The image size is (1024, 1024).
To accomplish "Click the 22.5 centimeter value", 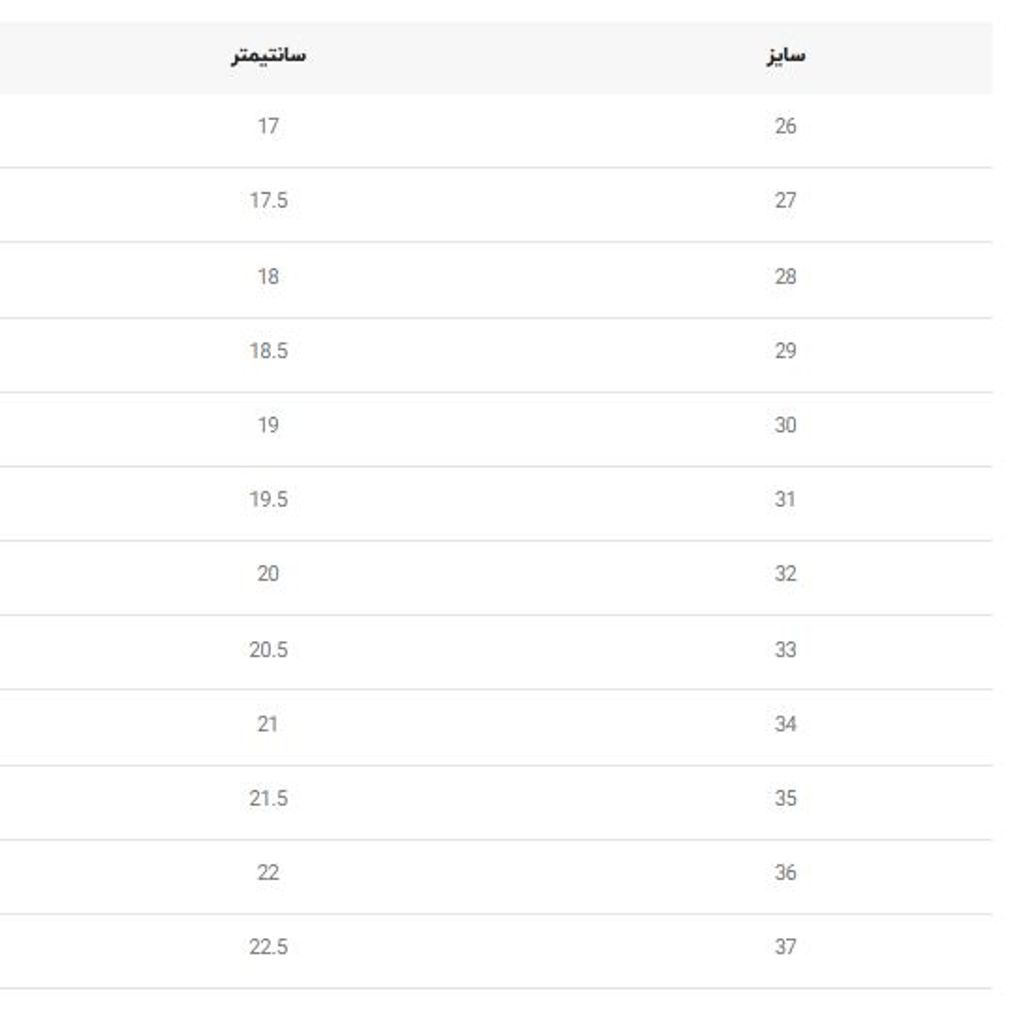I will pyautogui.click(x=268, y=947).
